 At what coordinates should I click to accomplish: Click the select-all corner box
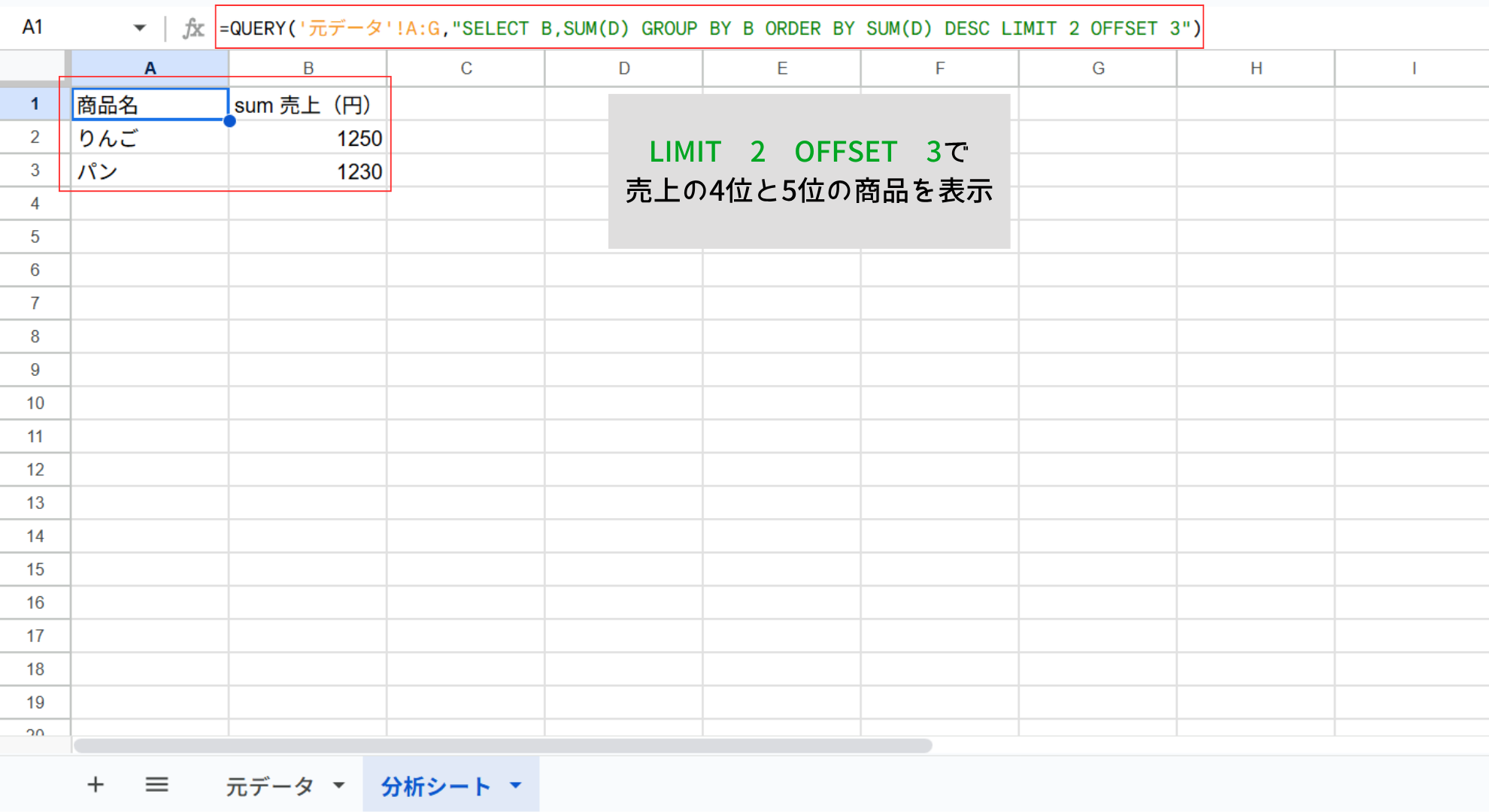35,68
